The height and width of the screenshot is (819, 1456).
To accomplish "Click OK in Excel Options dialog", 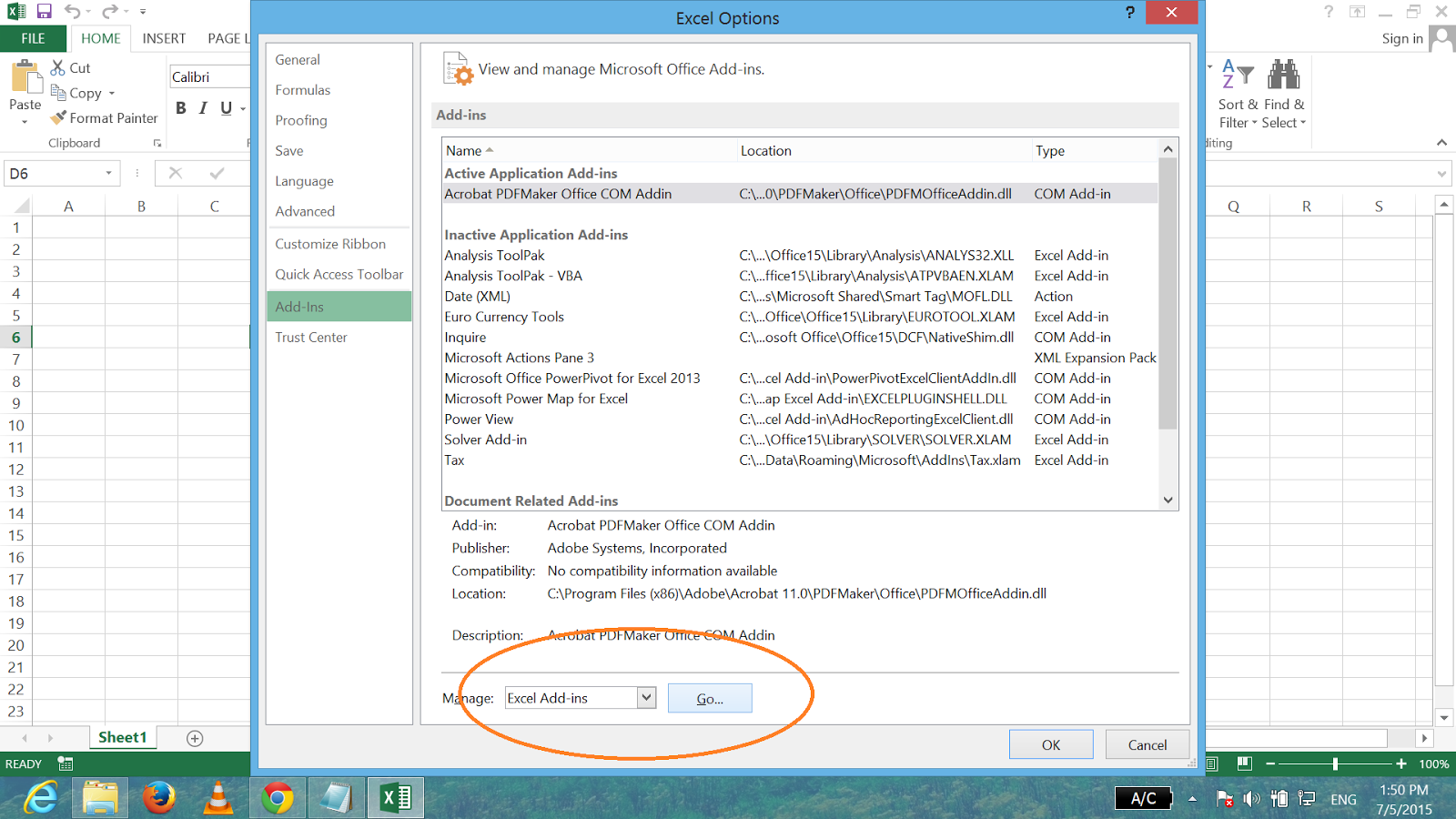I will (1051, 744).
